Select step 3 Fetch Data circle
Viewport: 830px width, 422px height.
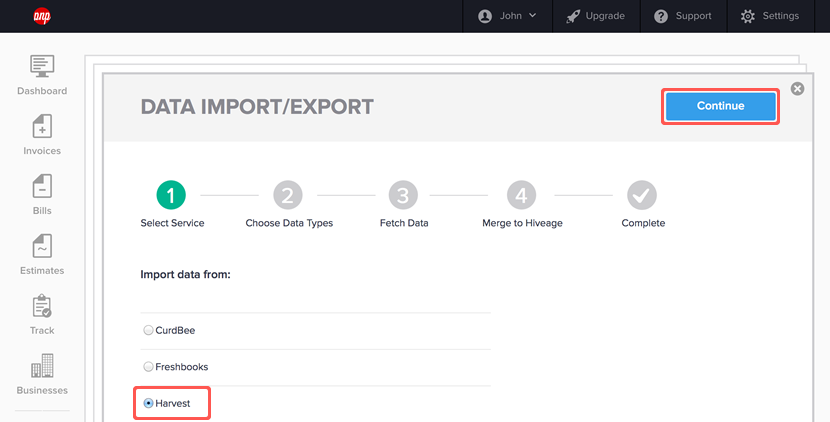pyautogui.click(x=403, y=195)
